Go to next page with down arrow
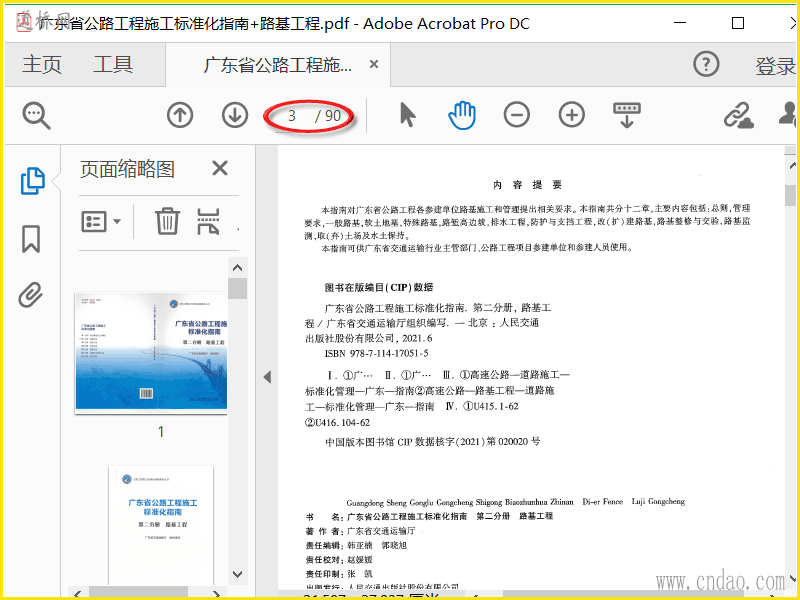The width and height of the screenshot is (800, 600). click(235, 115)
